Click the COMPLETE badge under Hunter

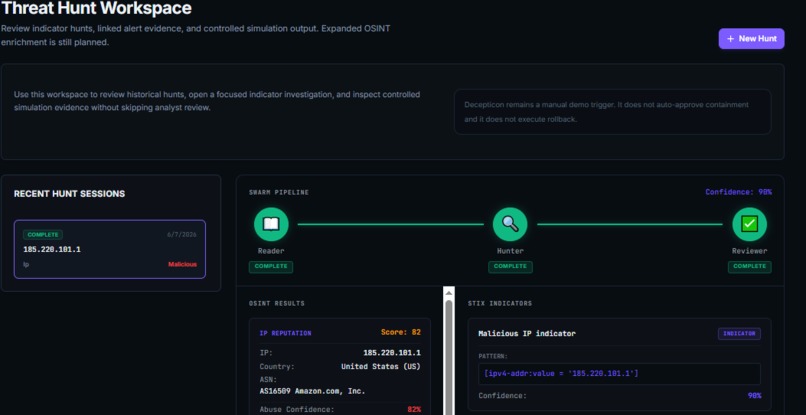(510, 266)
